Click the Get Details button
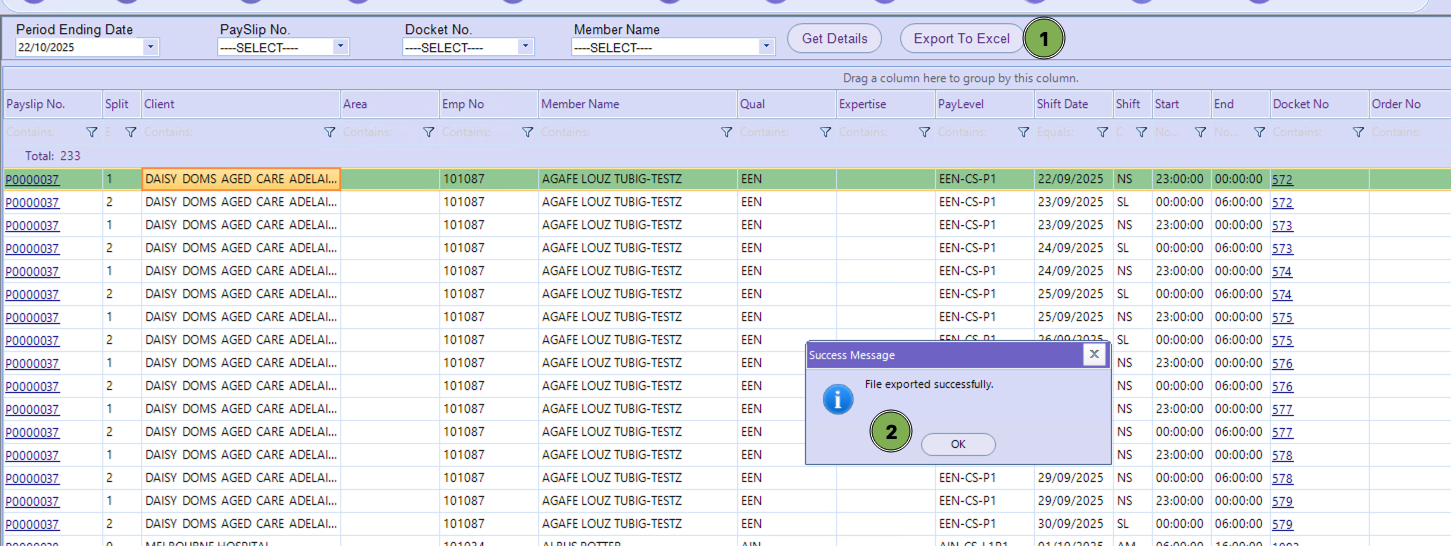 (834, 39)
